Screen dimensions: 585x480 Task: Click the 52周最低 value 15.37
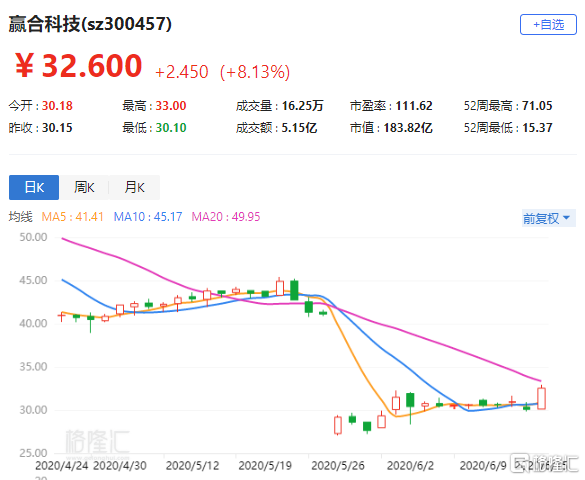(537, 128)
